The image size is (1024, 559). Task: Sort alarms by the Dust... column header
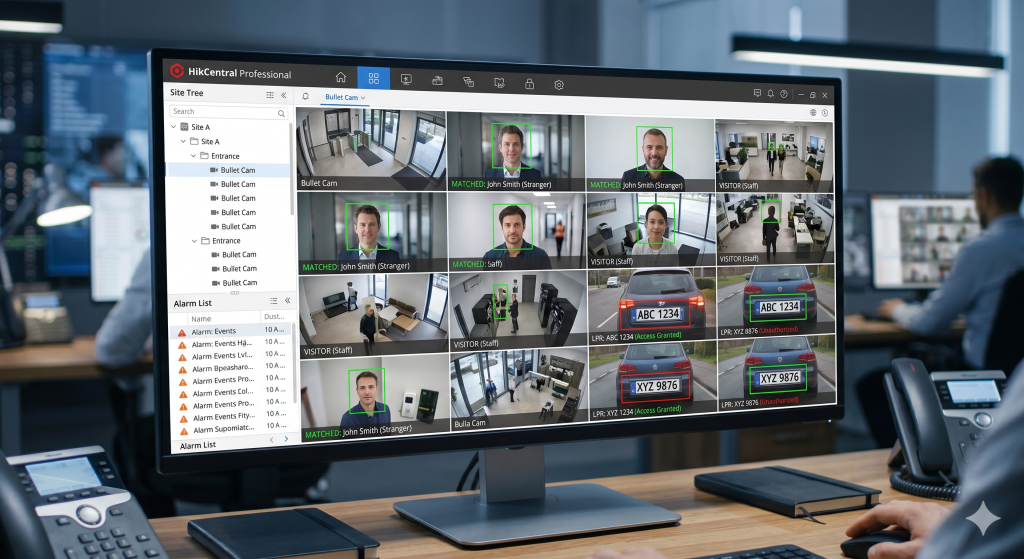274,317
